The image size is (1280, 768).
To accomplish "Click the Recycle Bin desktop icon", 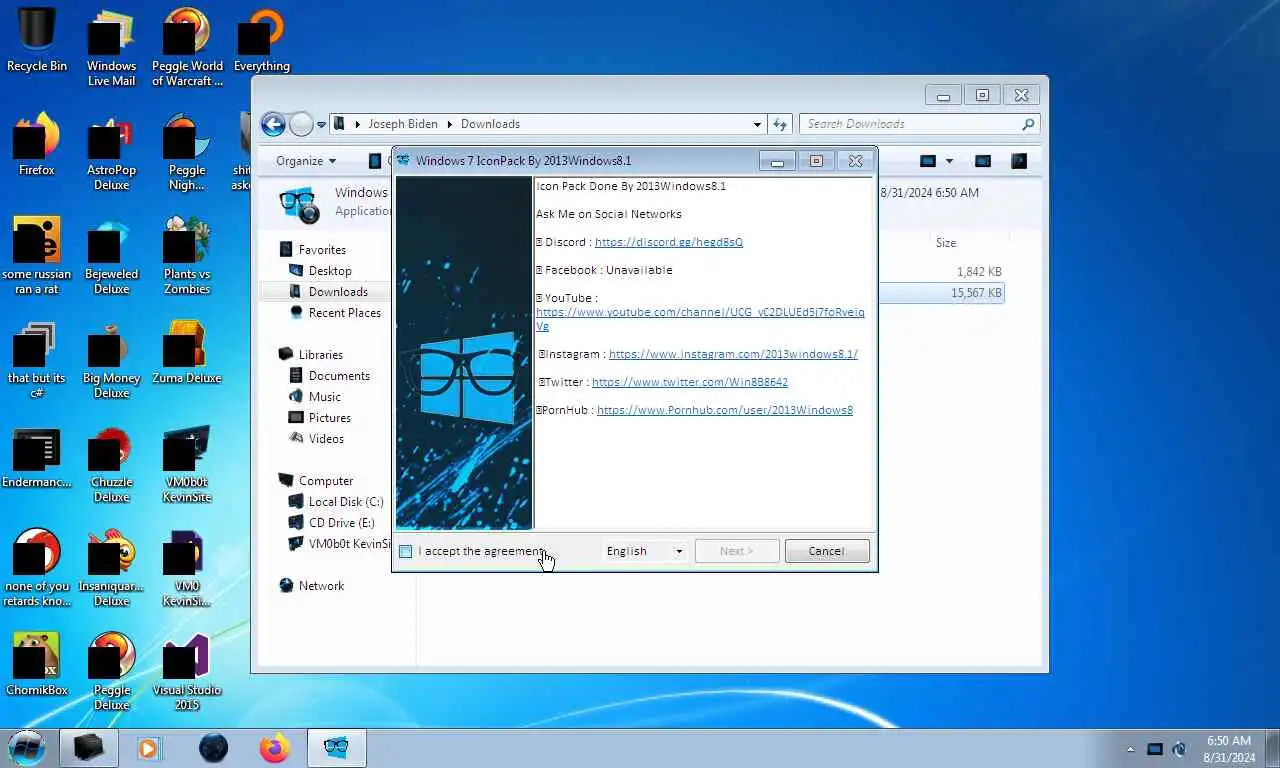I will pyautogui.click(x=37, y=40).
